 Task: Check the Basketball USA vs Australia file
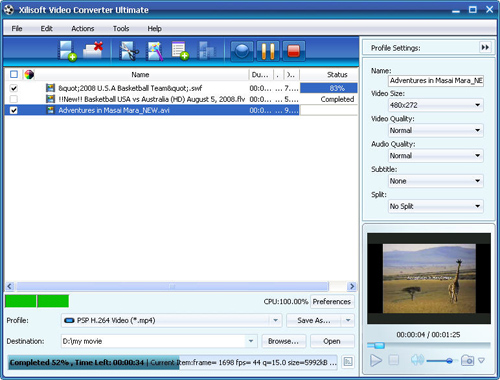[x=14, y=99]
